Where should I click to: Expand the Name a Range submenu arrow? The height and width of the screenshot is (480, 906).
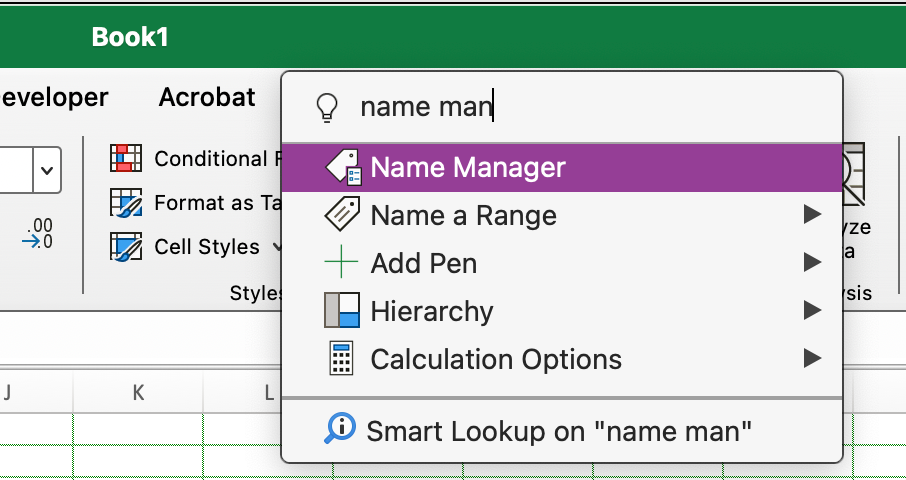pos(812,215)
